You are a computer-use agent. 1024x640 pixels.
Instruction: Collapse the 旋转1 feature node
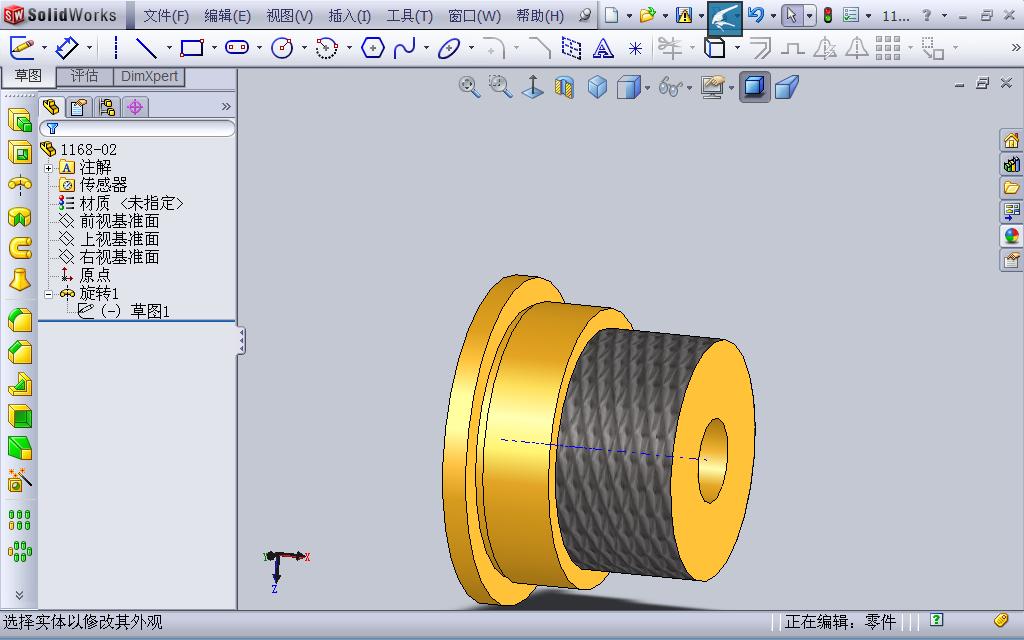[x=48, y=294]
